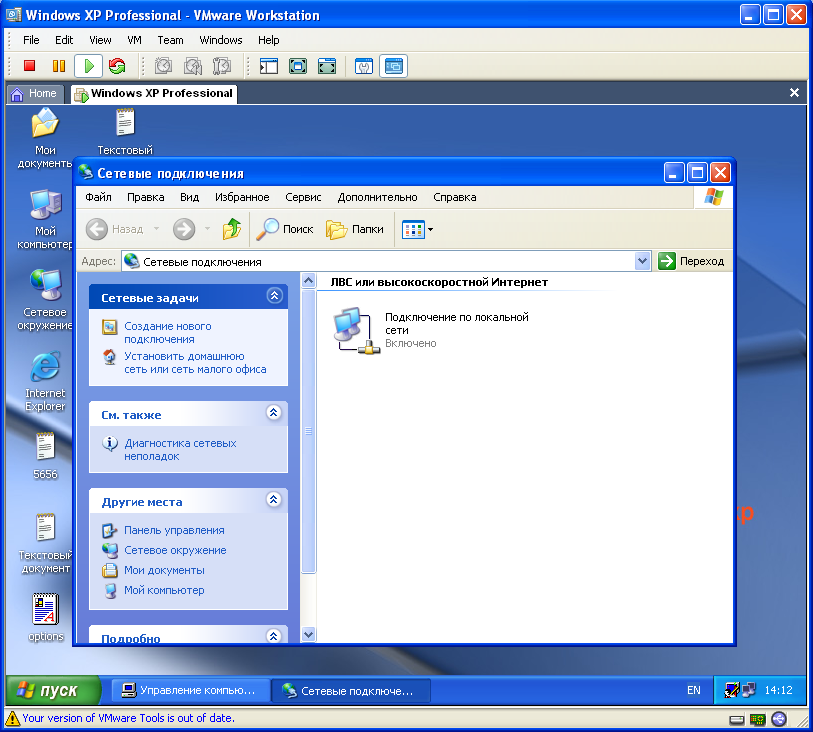
Task: Open the address bar dropdown arrow
Action: (642, 261)
